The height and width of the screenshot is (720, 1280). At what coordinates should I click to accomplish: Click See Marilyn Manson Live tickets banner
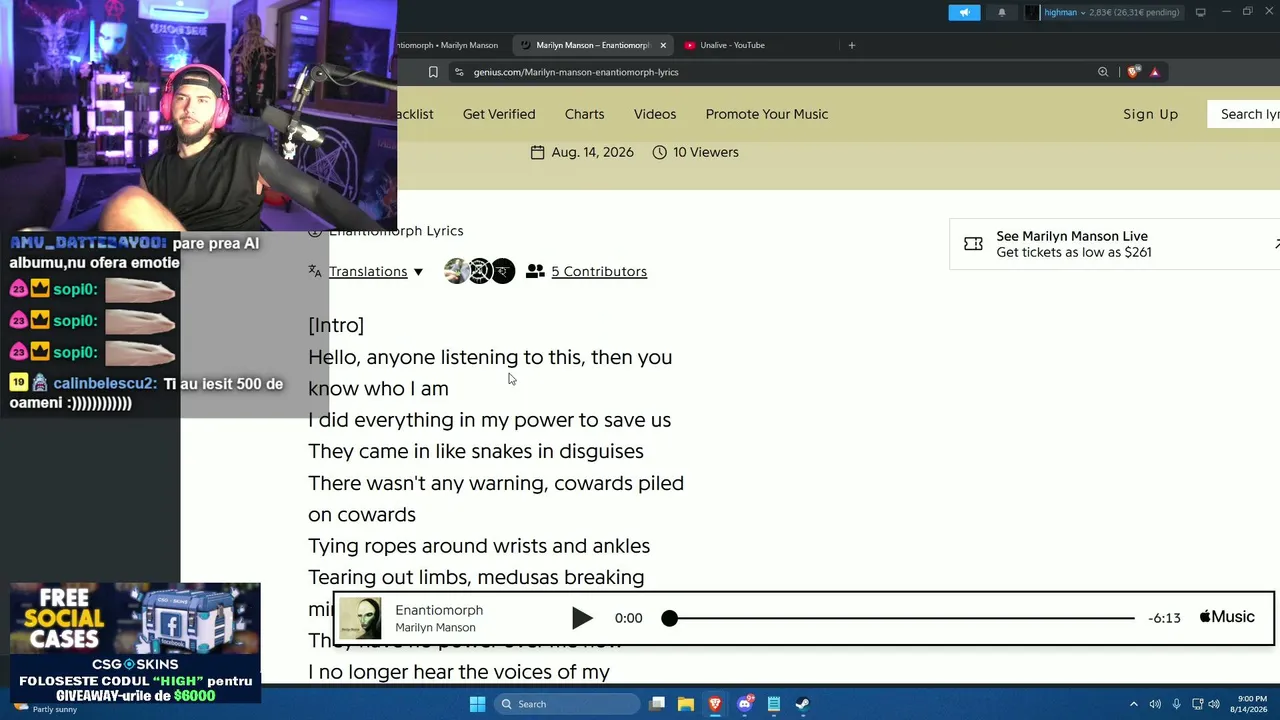tap(1114, 244)
